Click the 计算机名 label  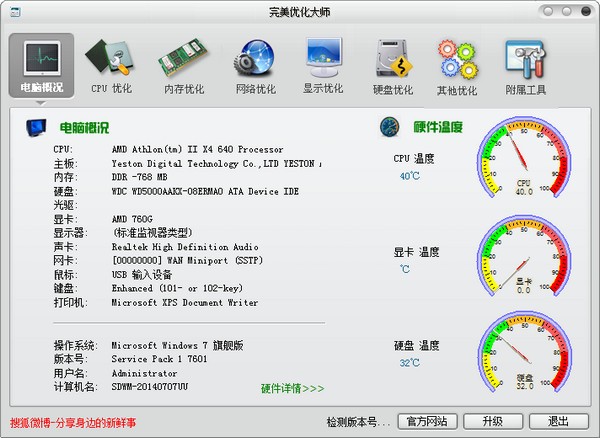click(x=75, y=387)
